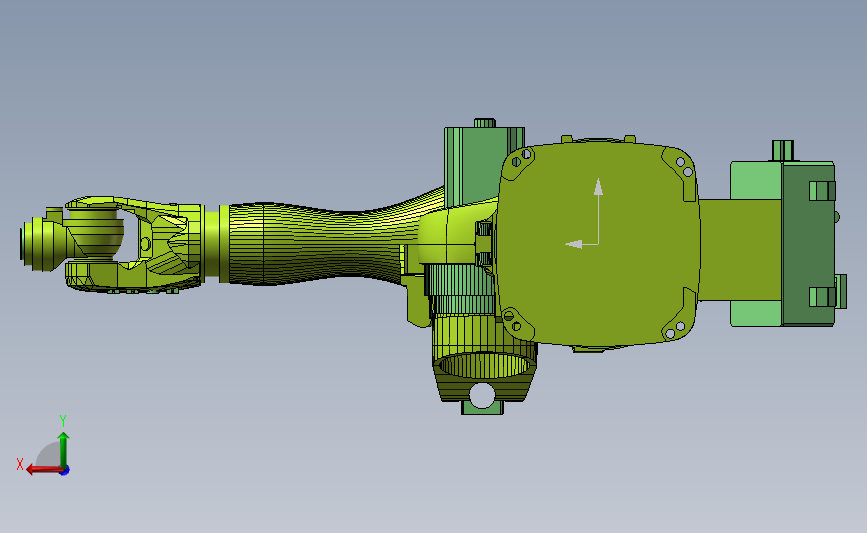
Task: Click the blue Z axis dot on the triad
Action: click(65, 471)
